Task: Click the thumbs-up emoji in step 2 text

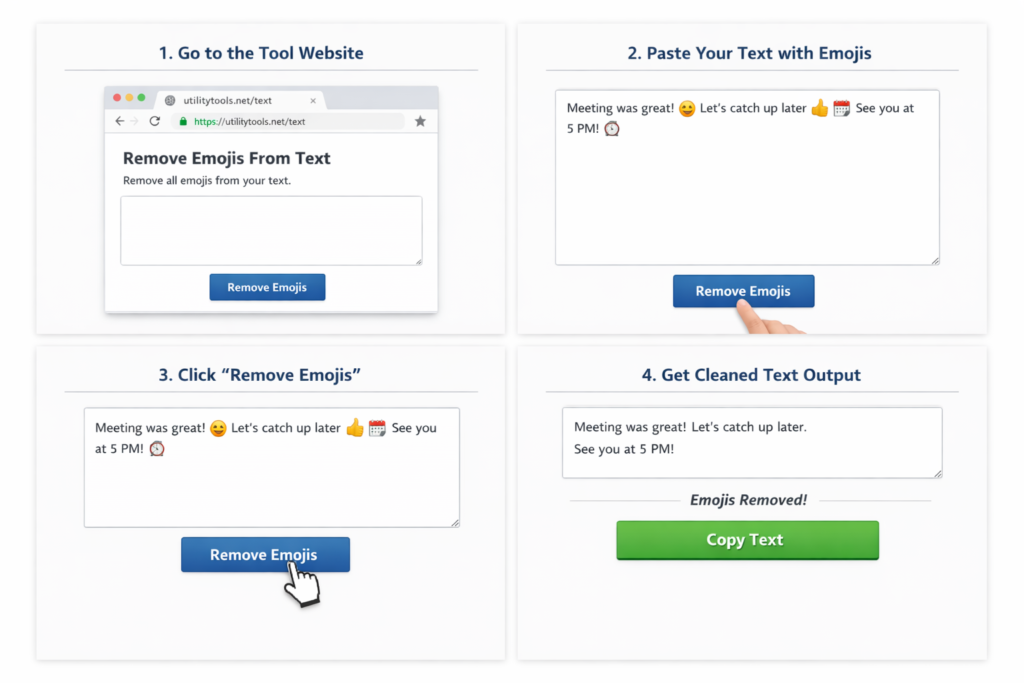Action: (x=820, y=108)
